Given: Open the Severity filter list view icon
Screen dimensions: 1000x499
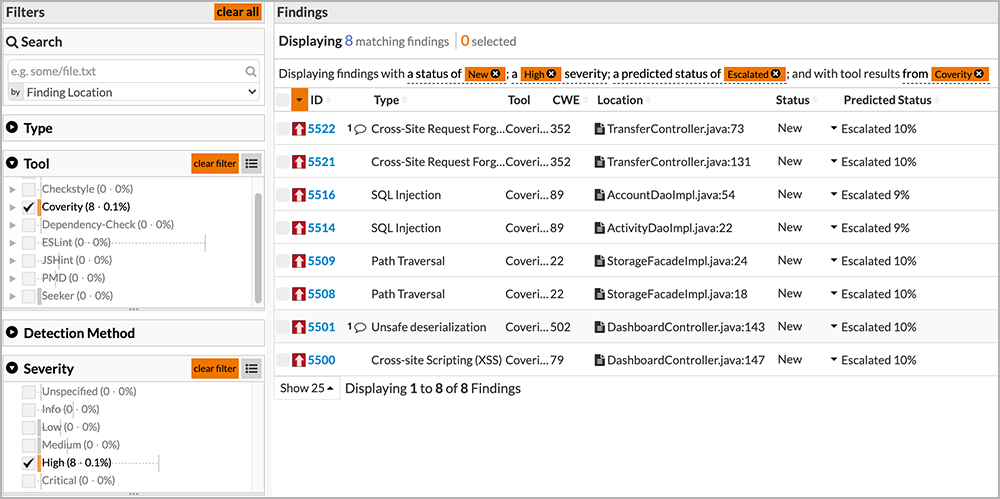Looking at the screenshot, I should (252, 368).
